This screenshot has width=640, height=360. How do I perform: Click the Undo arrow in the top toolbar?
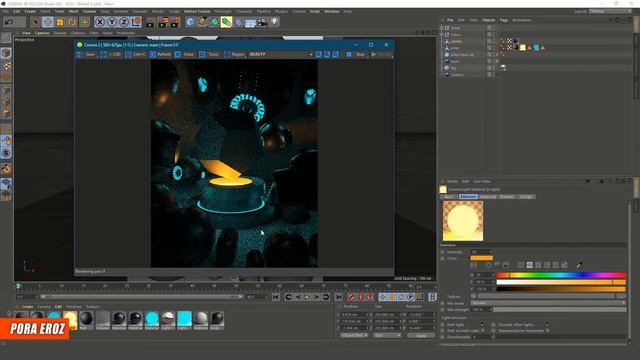point(9,22)
